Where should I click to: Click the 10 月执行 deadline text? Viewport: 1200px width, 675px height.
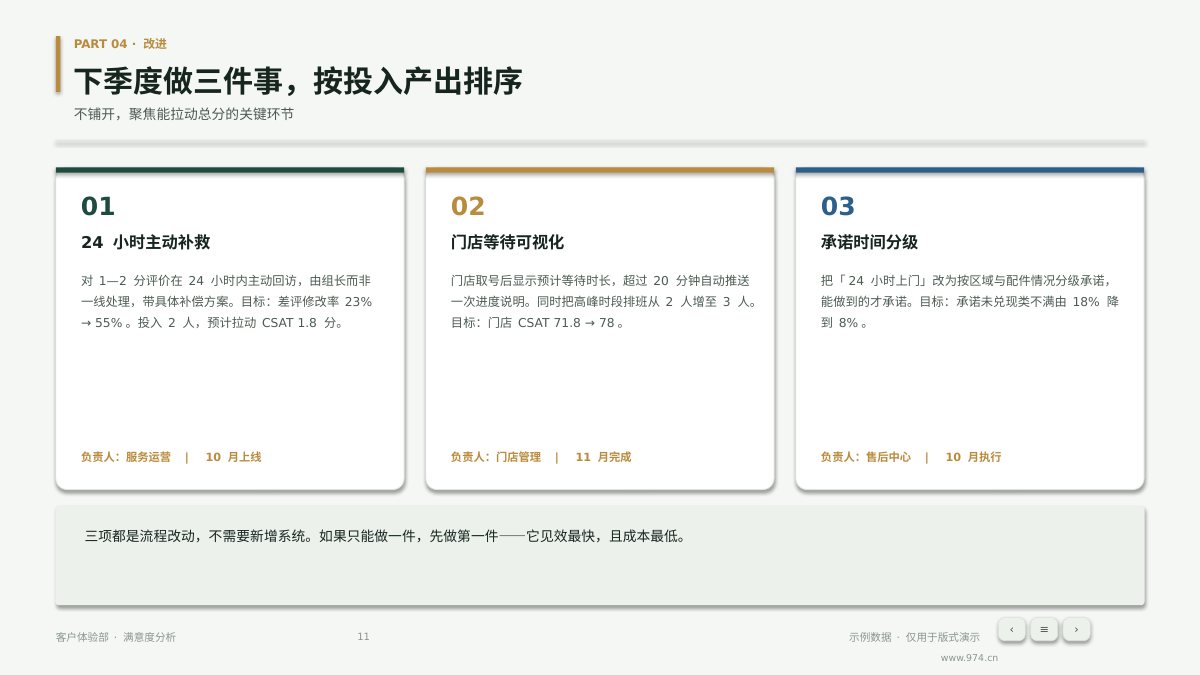point(973,457)
